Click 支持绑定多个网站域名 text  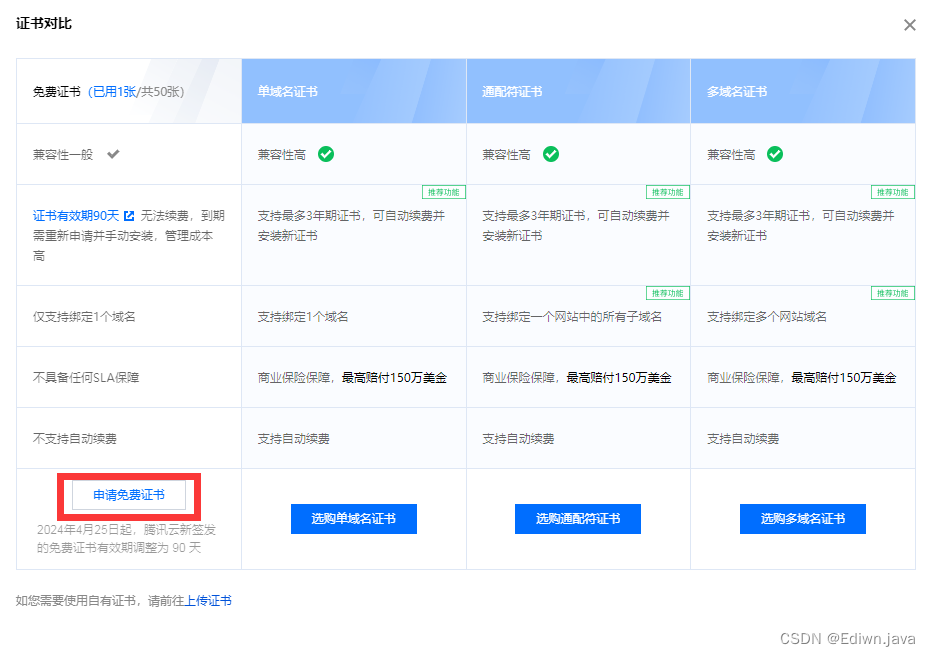coord(766,317)
